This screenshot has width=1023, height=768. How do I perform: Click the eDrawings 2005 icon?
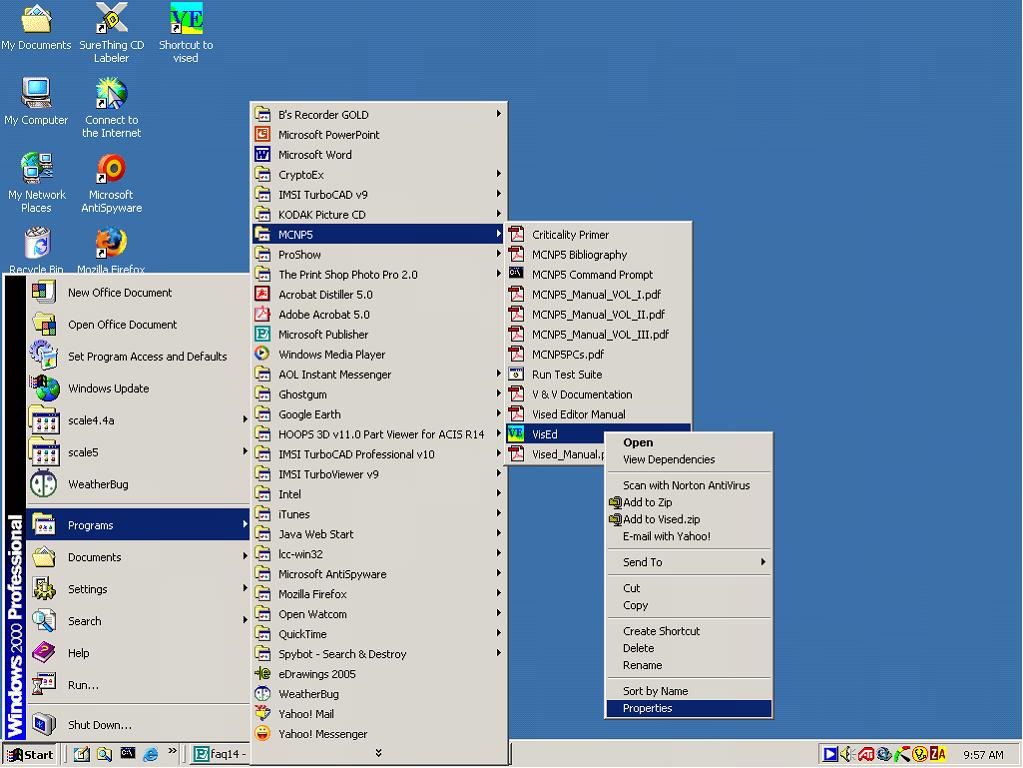[x=262, y=674]
